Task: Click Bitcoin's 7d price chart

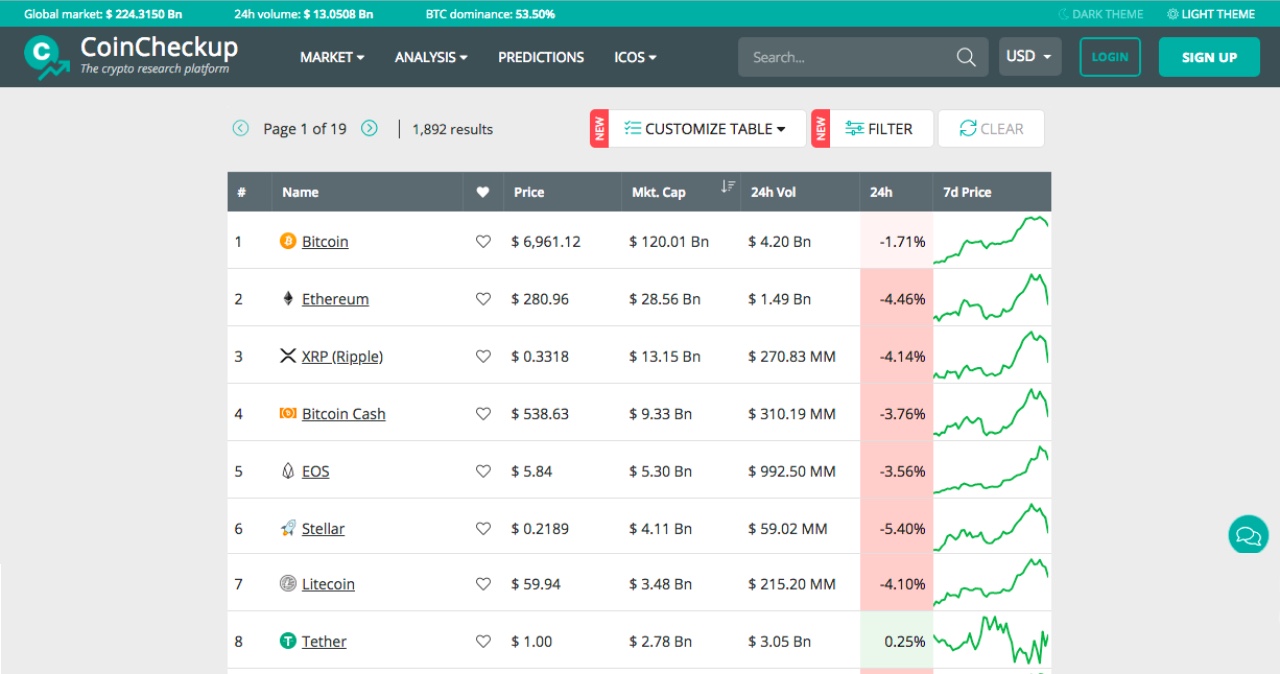Action: coord(991,240)
